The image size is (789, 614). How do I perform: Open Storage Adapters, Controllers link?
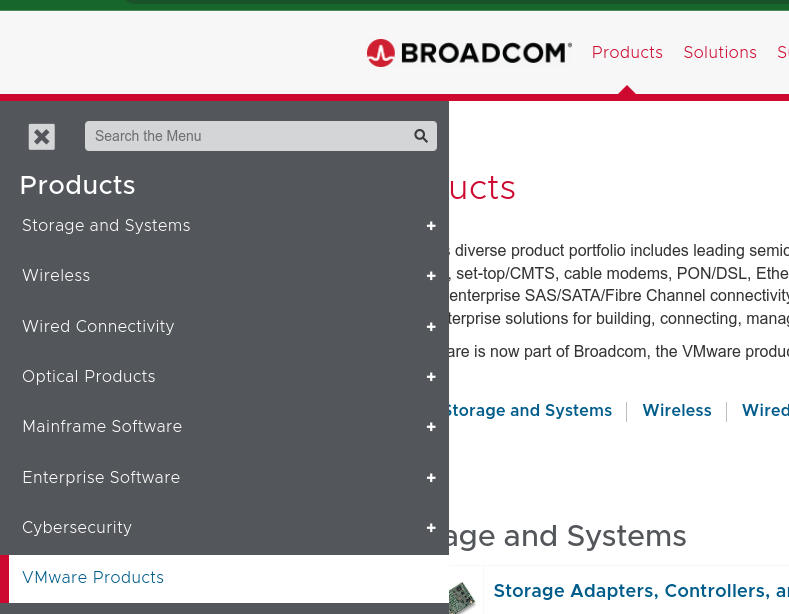coord(641,591)
